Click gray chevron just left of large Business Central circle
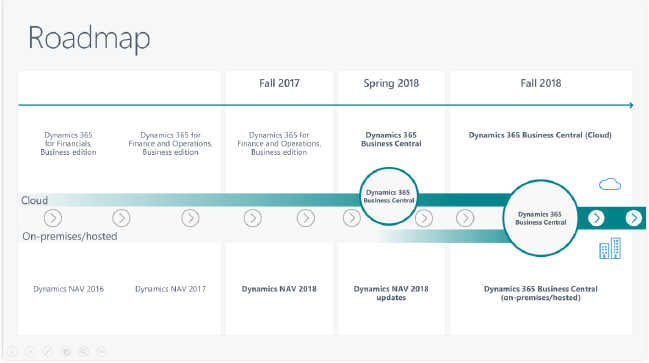This screenshot has height=363, width=649. coord(465,218)
